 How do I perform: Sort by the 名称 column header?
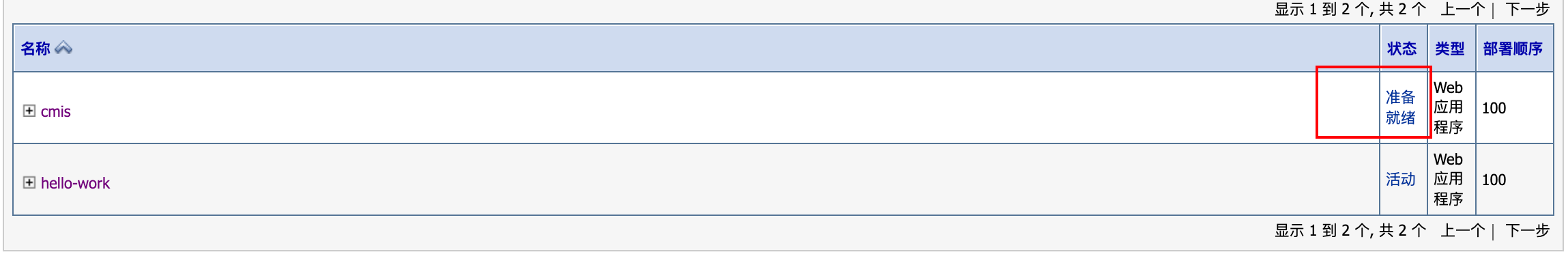click(x=35, y=49)
